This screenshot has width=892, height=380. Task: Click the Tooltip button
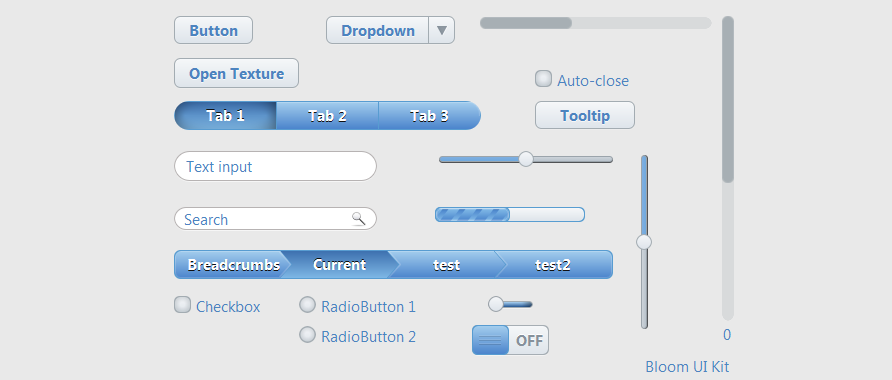pos(585,115)
